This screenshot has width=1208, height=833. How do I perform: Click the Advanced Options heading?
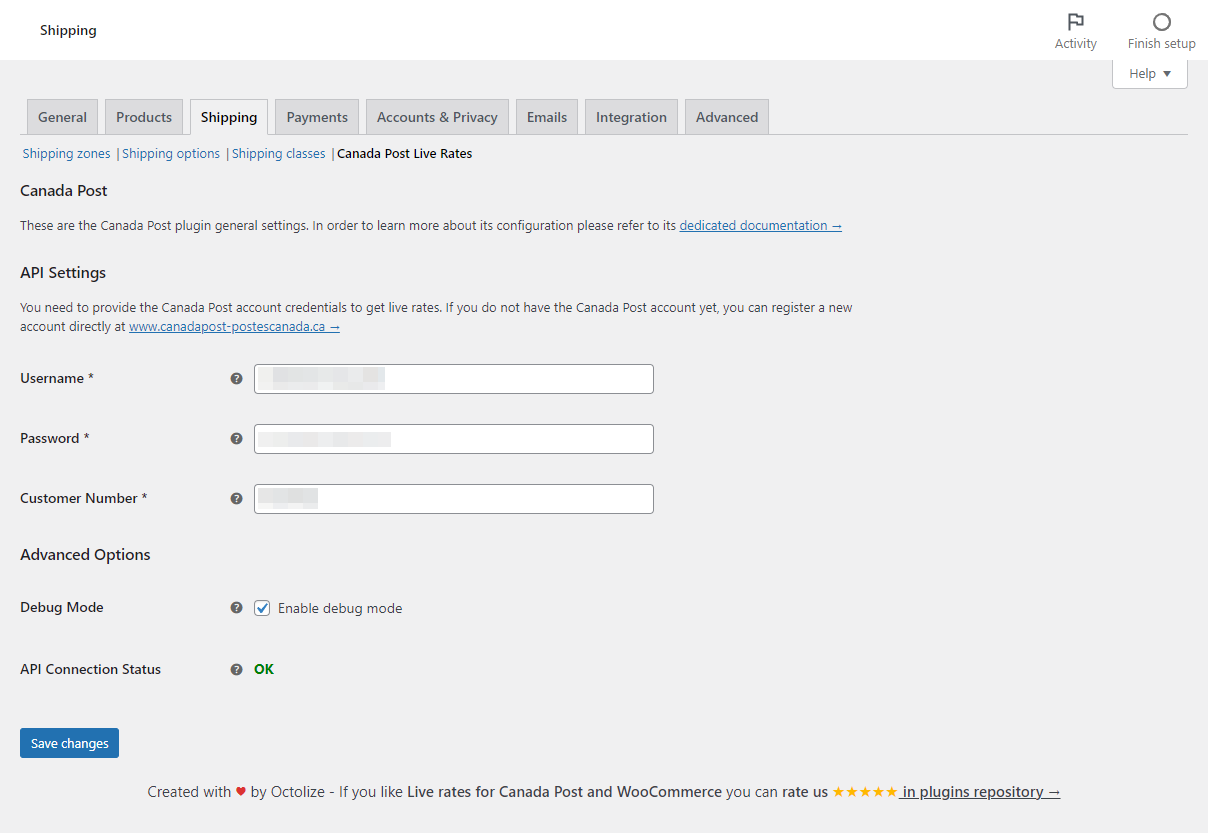[85, 555]
